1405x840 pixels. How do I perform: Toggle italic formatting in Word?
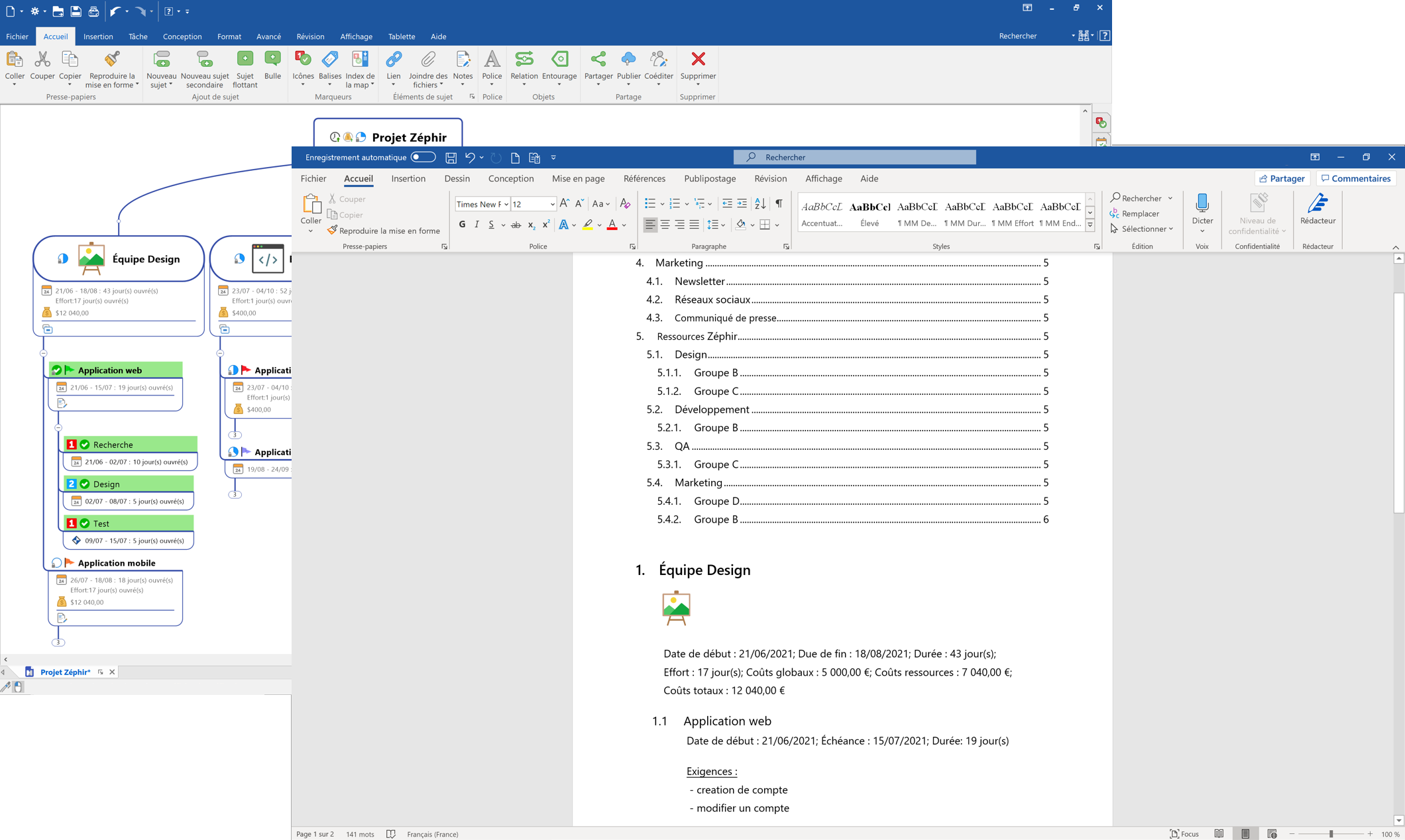(x=476, y=225)
